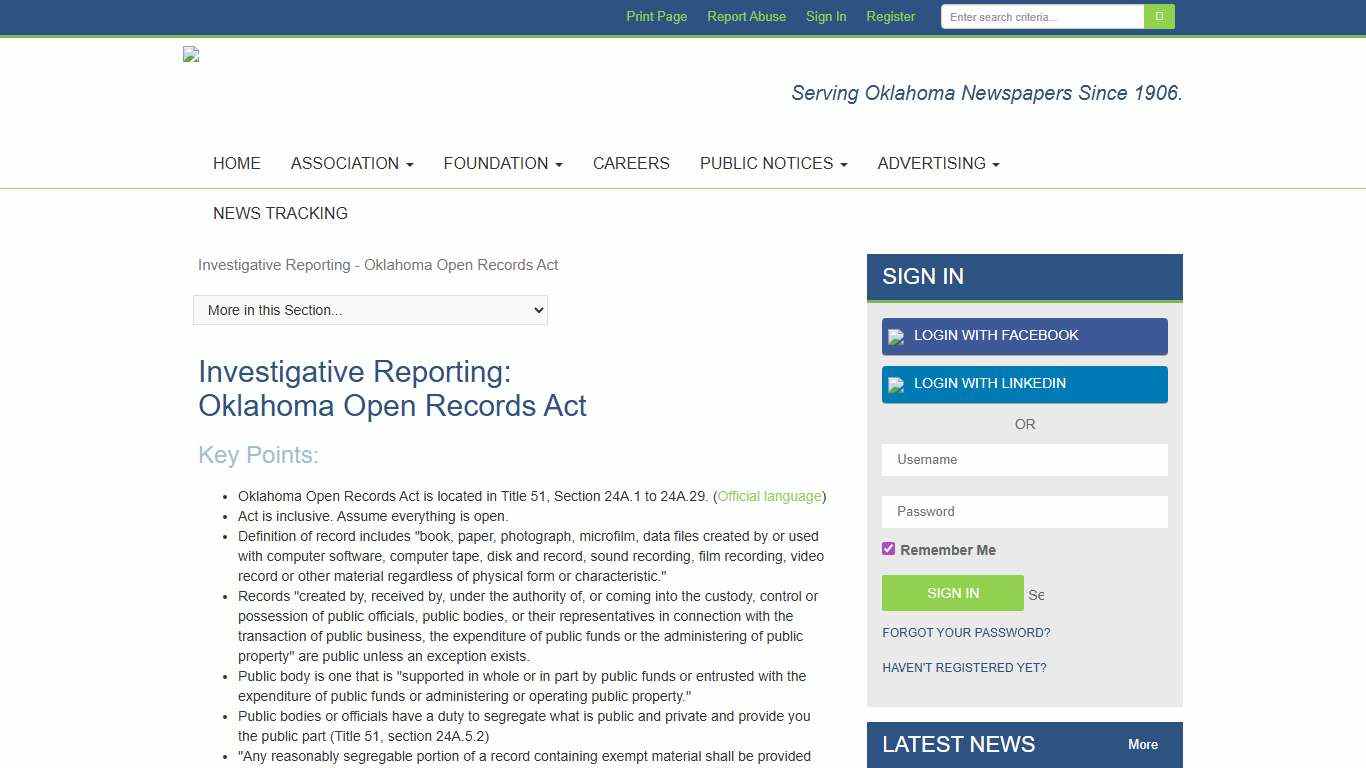The width and height of the screenshot is (1366, 768).
Task: Open the NEWS TRACKING menu item
Action: pyautogui.click(x=280, y=213)
